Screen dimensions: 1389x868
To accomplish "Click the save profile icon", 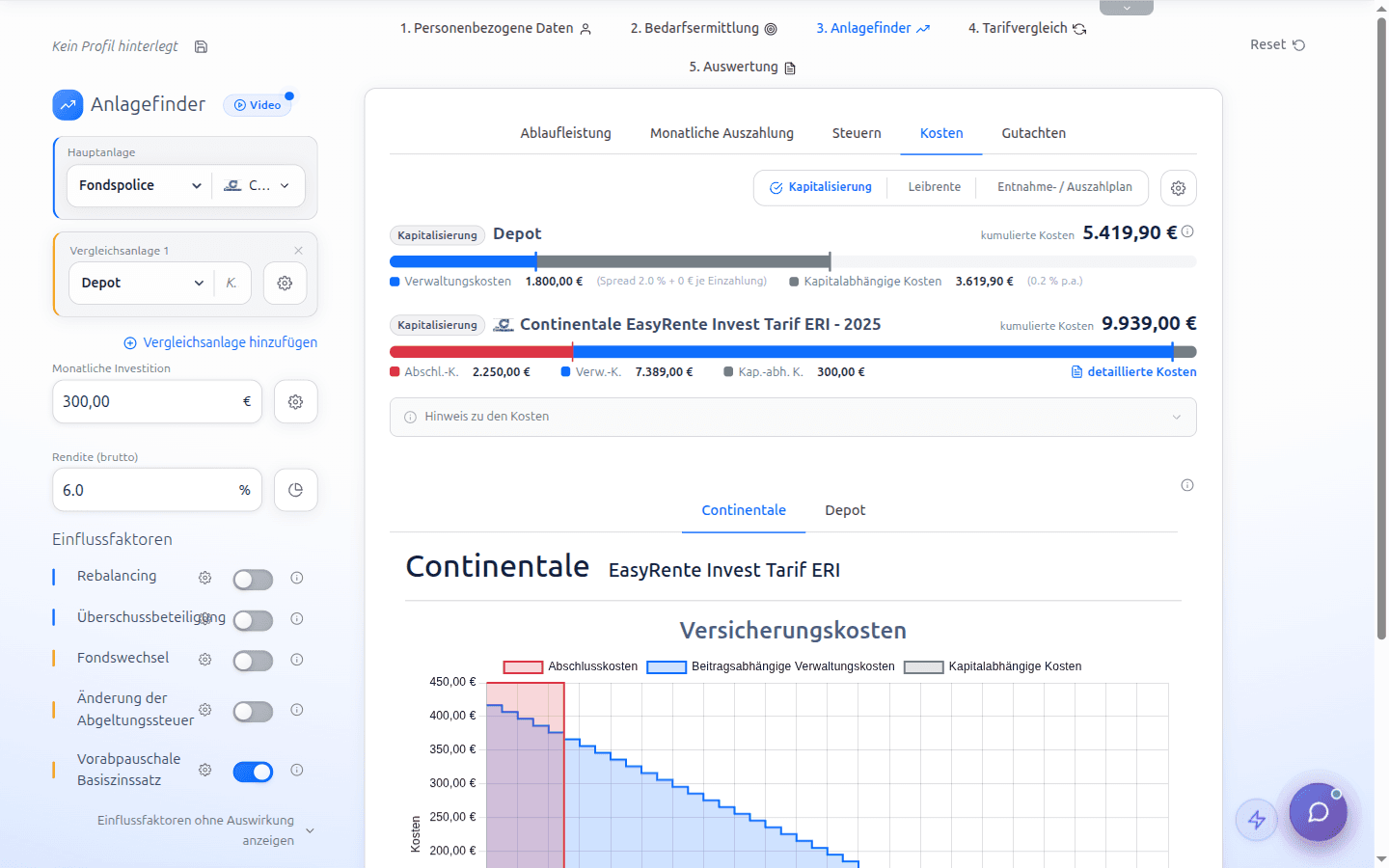I will pyautogui.click(x=201, y=46).
